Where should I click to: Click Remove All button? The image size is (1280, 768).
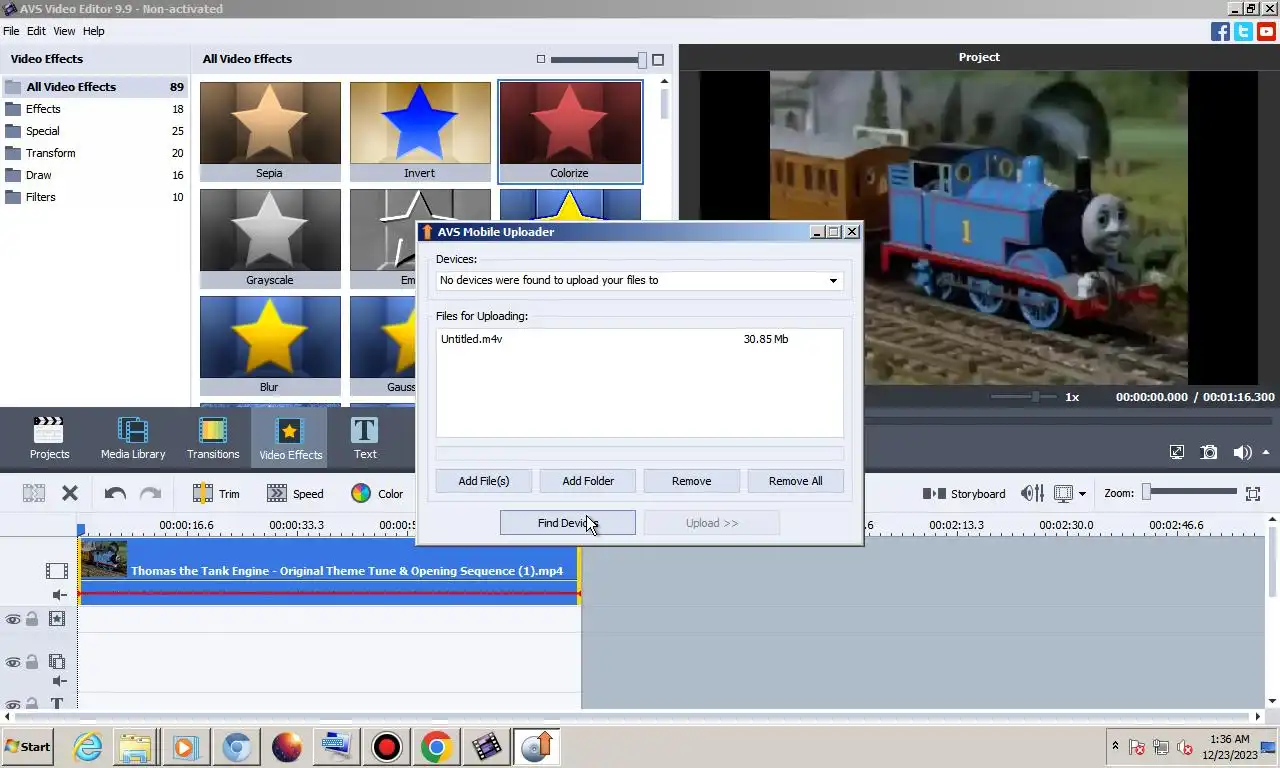tap(796, 481)
